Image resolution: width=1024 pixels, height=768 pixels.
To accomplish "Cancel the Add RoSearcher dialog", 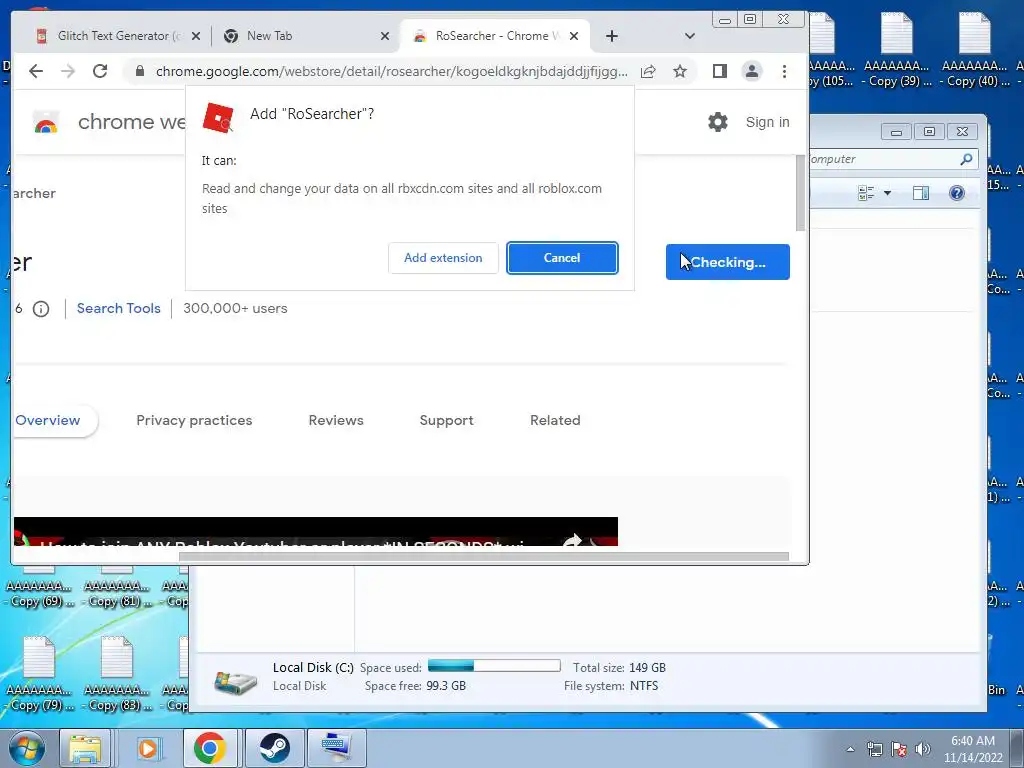I will click(562, 258).
